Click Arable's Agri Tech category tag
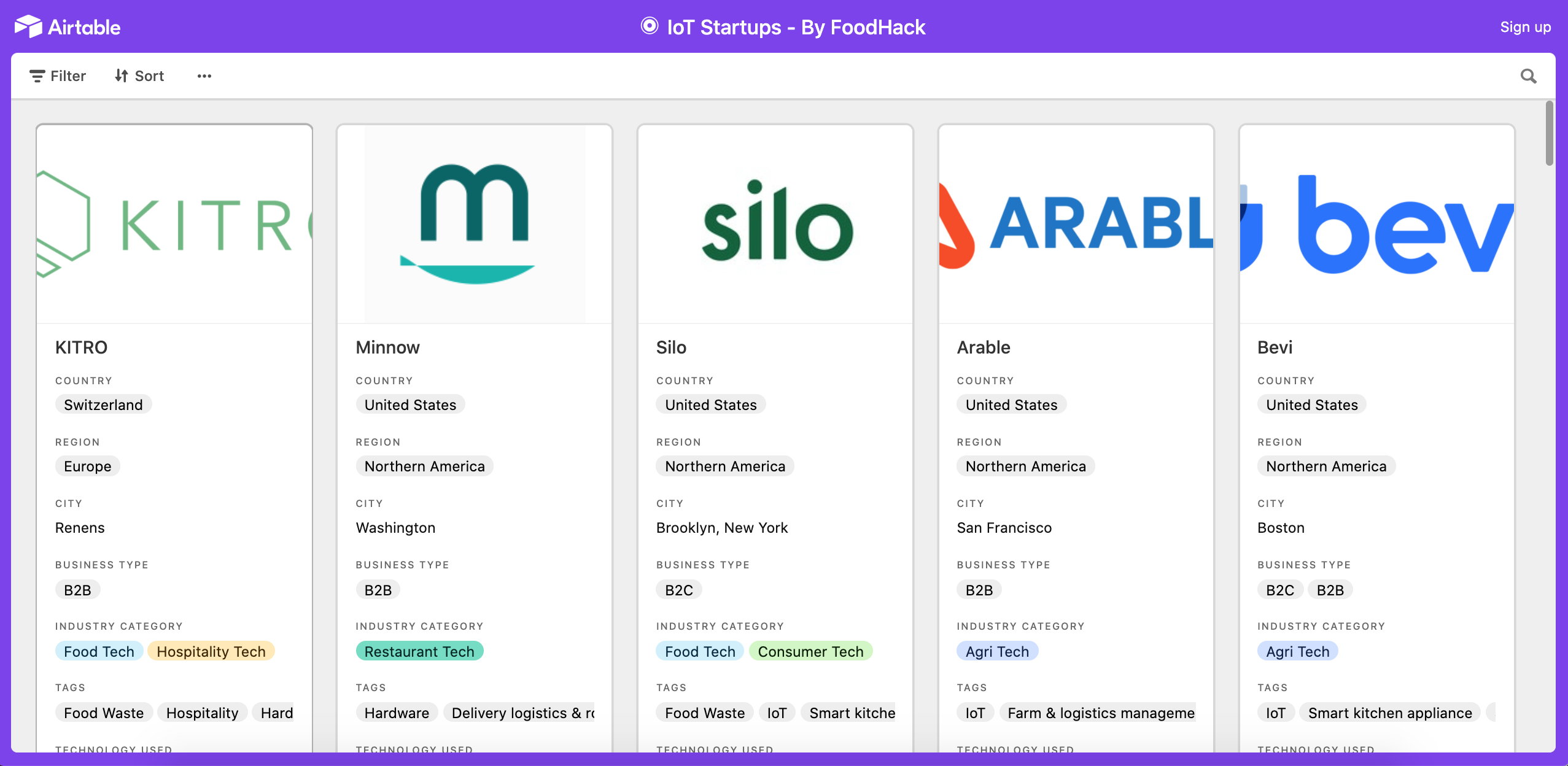Screen dimensions: 1568x766 coord(997,651)
